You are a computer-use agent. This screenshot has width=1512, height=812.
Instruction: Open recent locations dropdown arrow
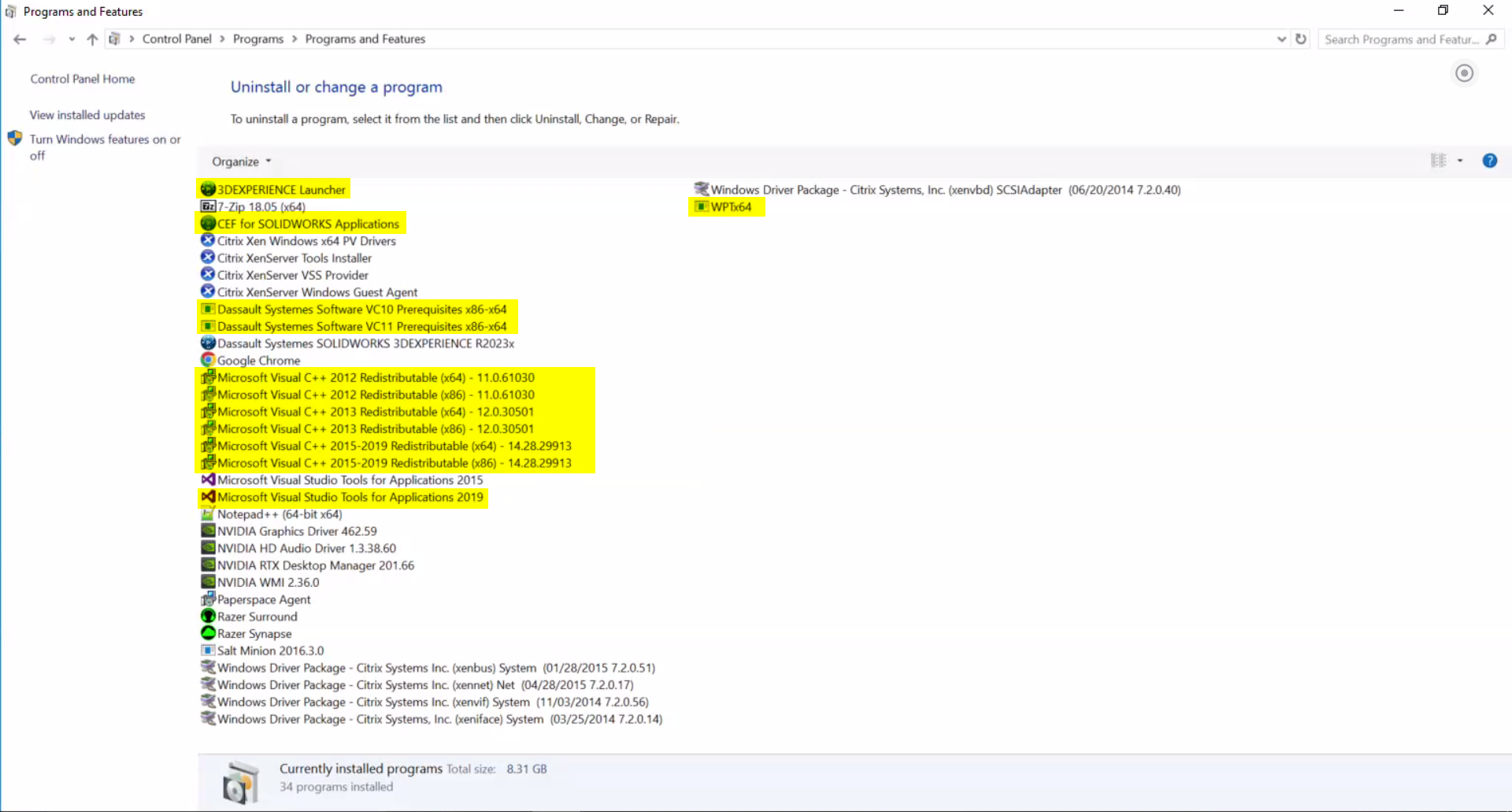pos(72,39)
